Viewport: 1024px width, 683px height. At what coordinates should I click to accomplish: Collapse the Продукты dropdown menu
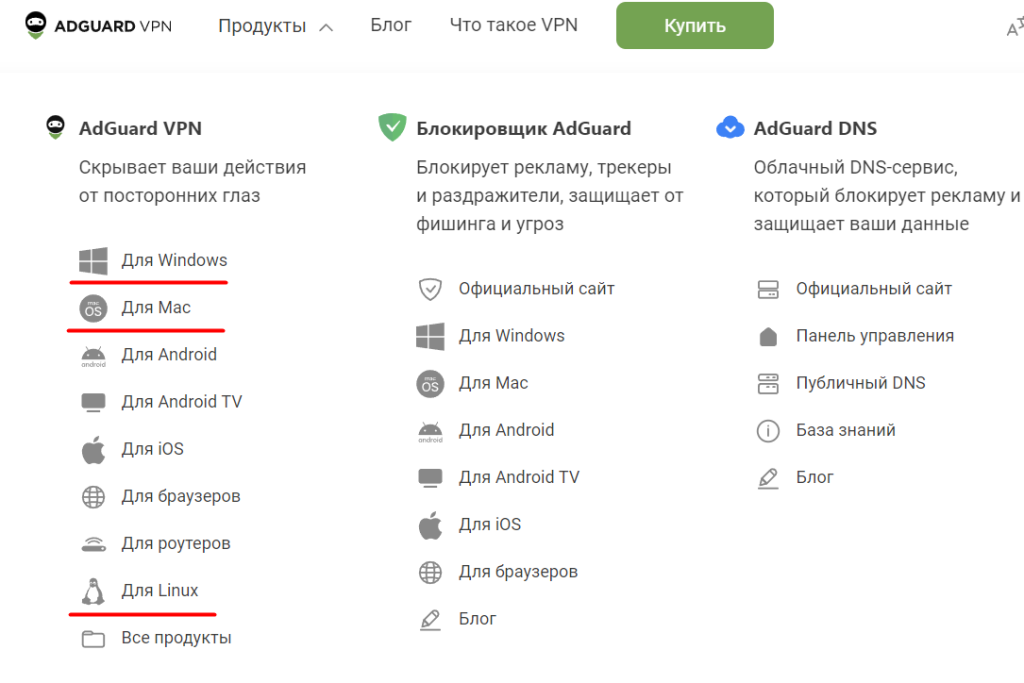tap(275, 26)
